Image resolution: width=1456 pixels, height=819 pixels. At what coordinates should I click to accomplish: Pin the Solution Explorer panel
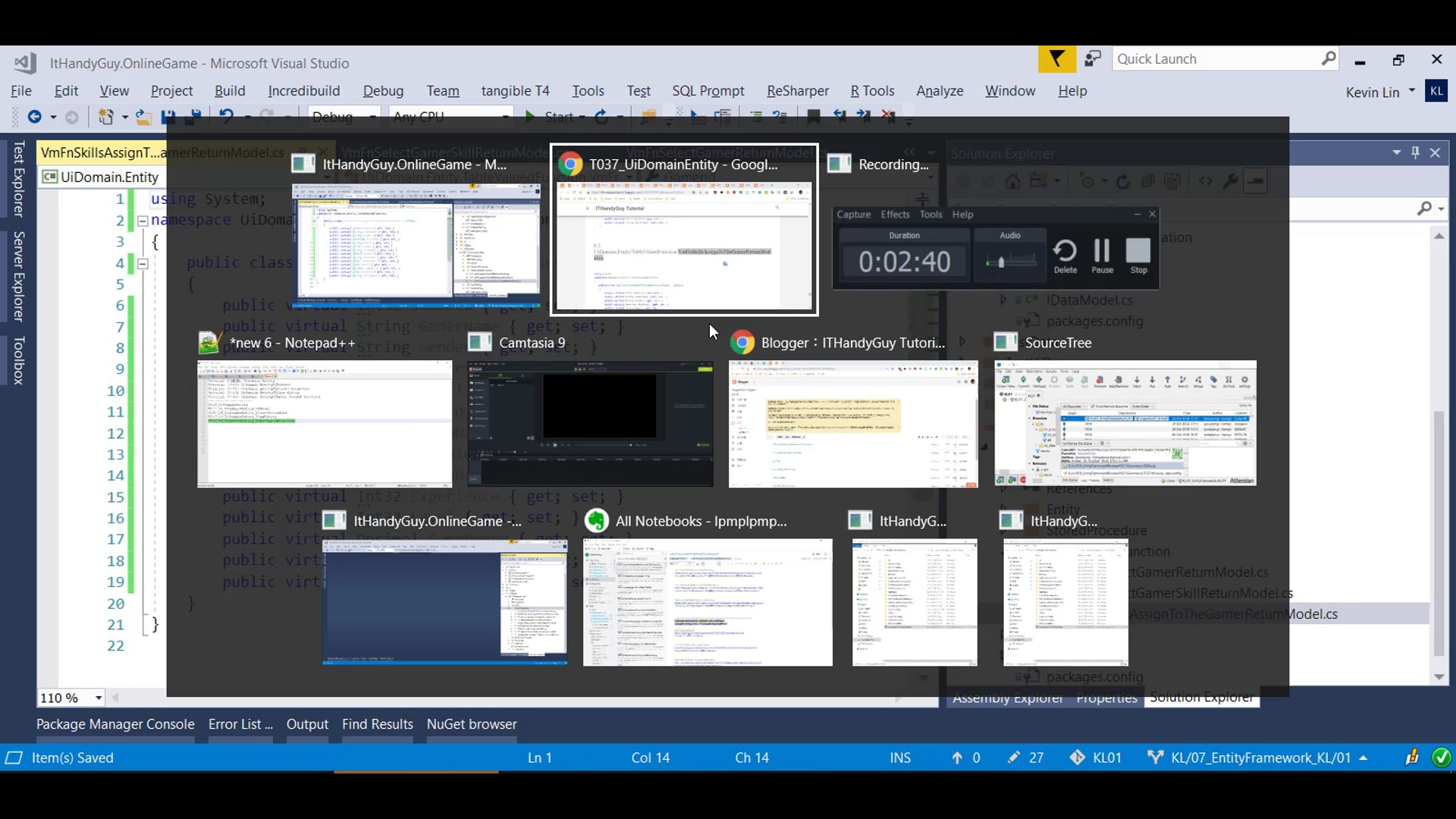pos(1415,152)
